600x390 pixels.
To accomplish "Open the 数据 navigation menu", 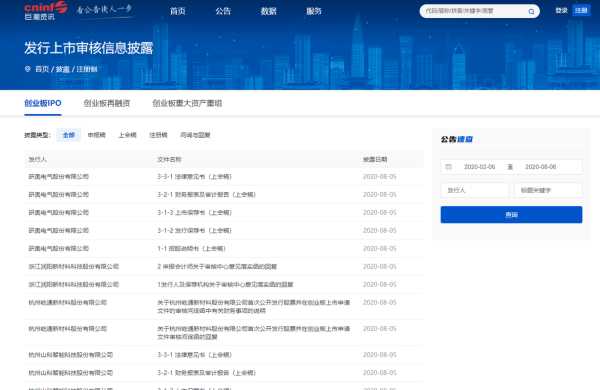I will (269, 11).
